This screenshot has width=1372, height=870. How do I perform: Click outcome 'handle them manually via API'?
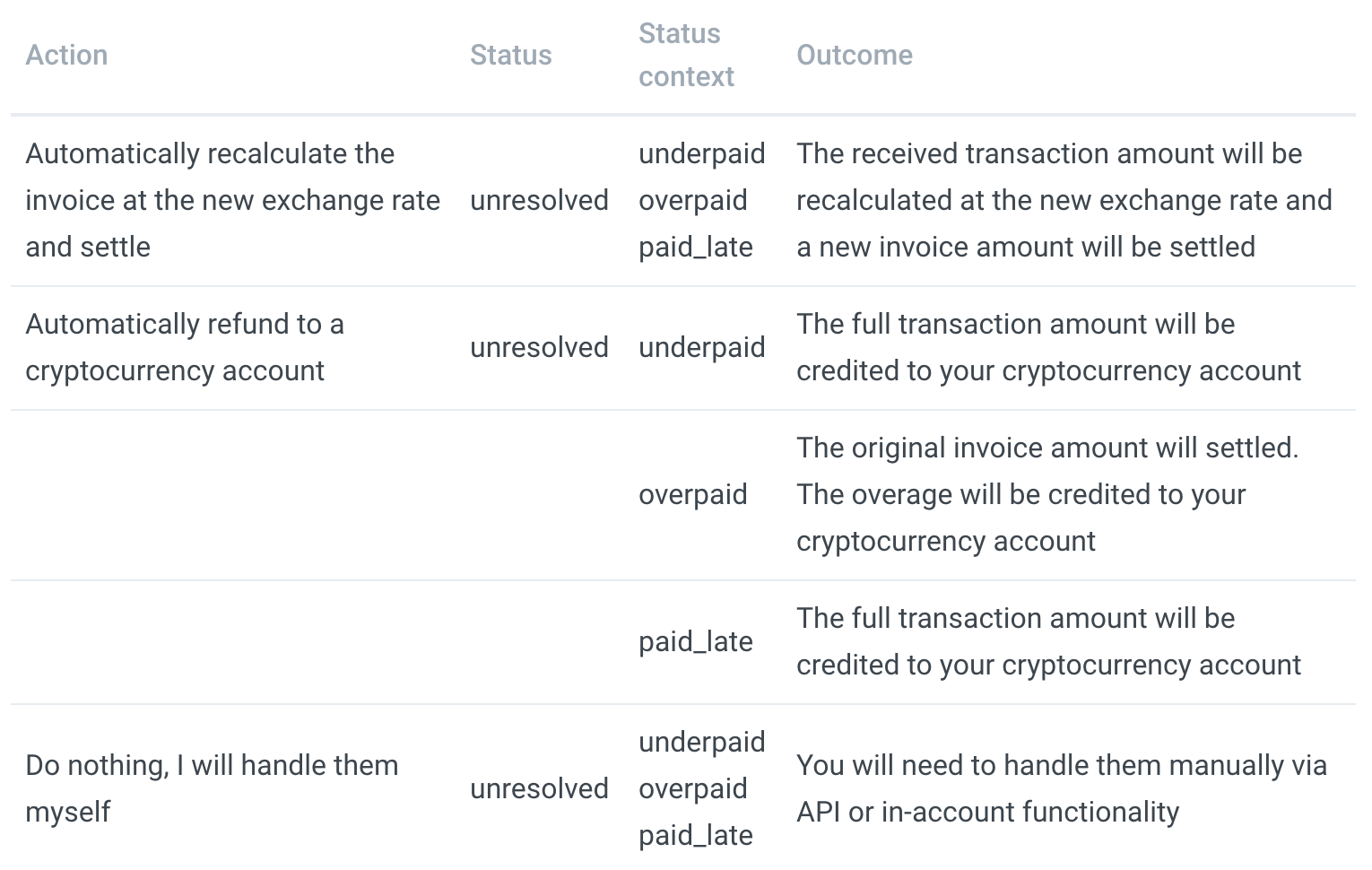[x=1062, y=788]
